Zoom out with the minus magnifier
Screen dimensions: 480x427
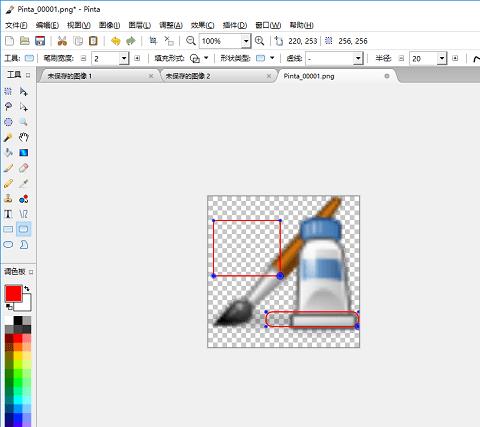pyautogui.click(x=191, y=41)
